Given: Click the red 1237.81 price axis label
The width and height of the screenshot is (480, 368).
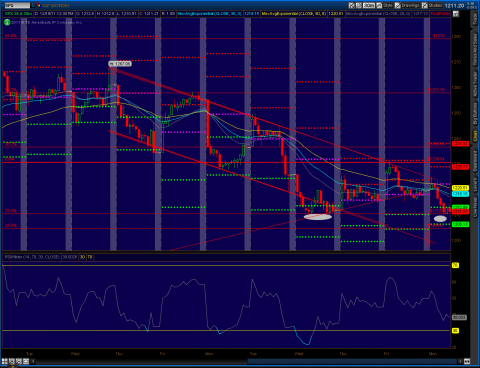Looking at the screenshot, I should pyautogui.click(x=460, y=143).
